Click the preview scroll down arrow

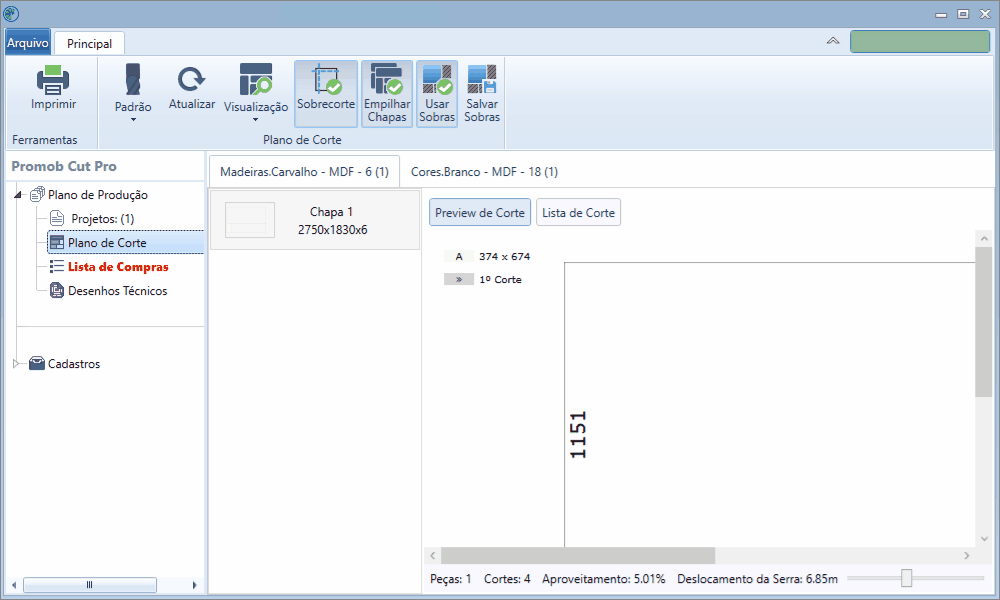(984, 539)
